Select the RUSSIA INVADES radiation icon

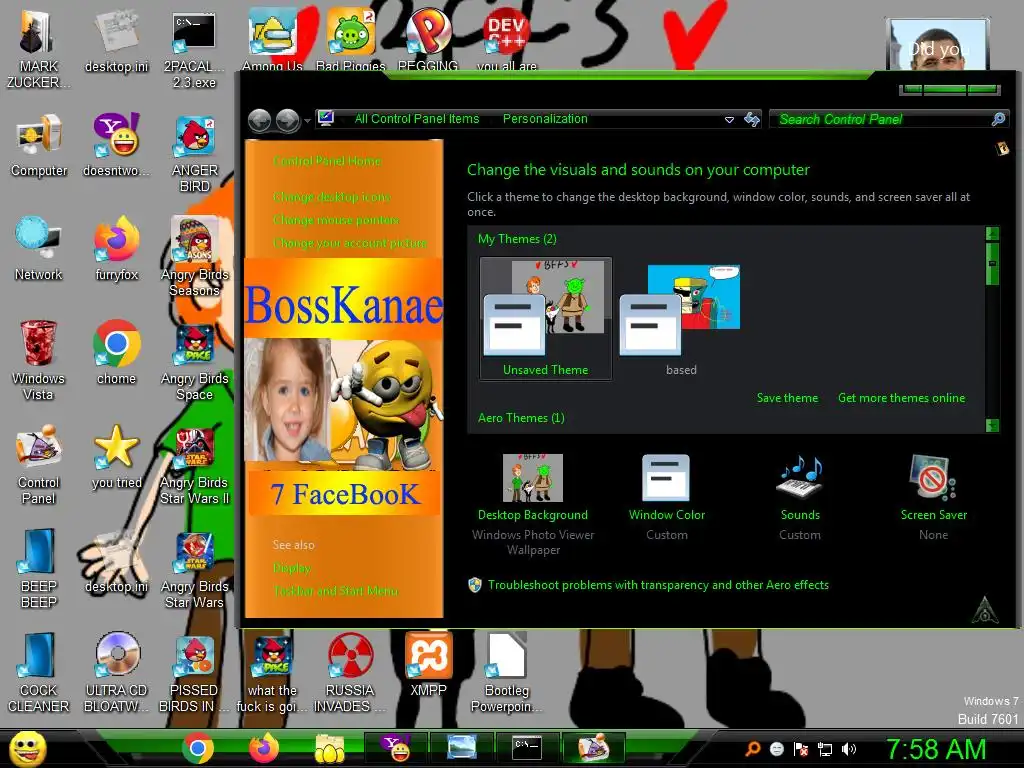(350, 673)
